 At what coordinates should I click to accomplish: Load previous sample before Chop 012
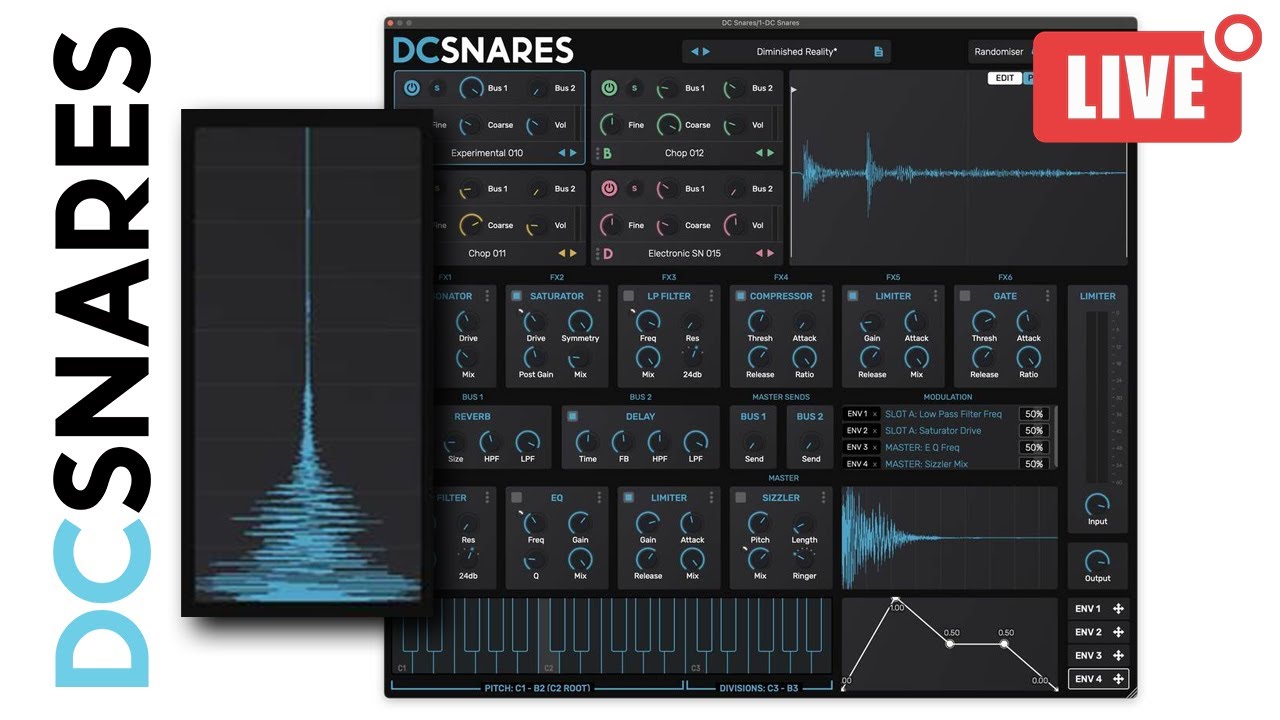tap(759, 153)
